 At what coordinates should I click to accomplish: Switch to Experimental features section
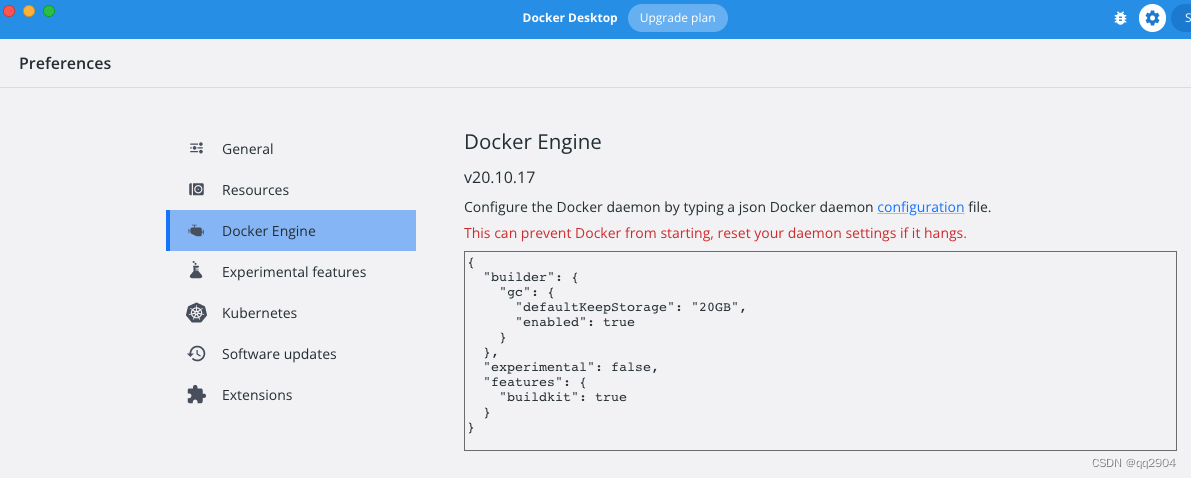(x=291, y=272)
